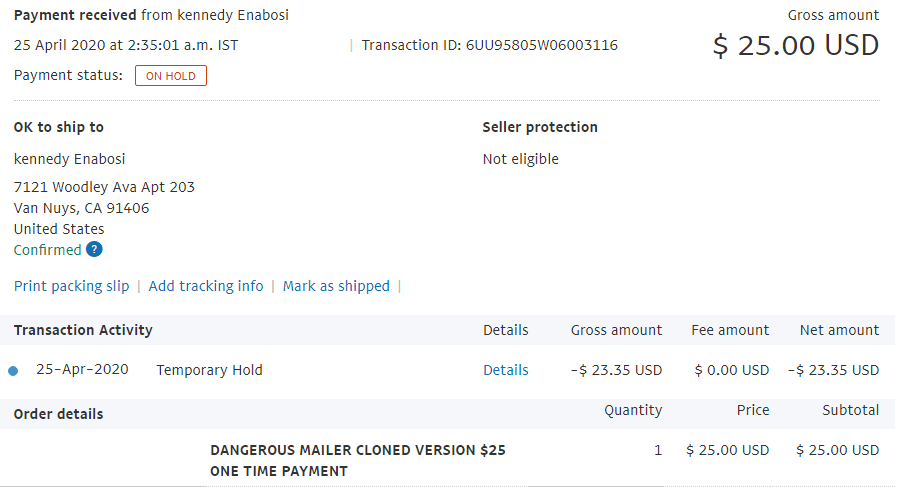Click the Subtotal column header
This screenshot has height=487, width=910.
pyautogui.click(x=850, y=410)
